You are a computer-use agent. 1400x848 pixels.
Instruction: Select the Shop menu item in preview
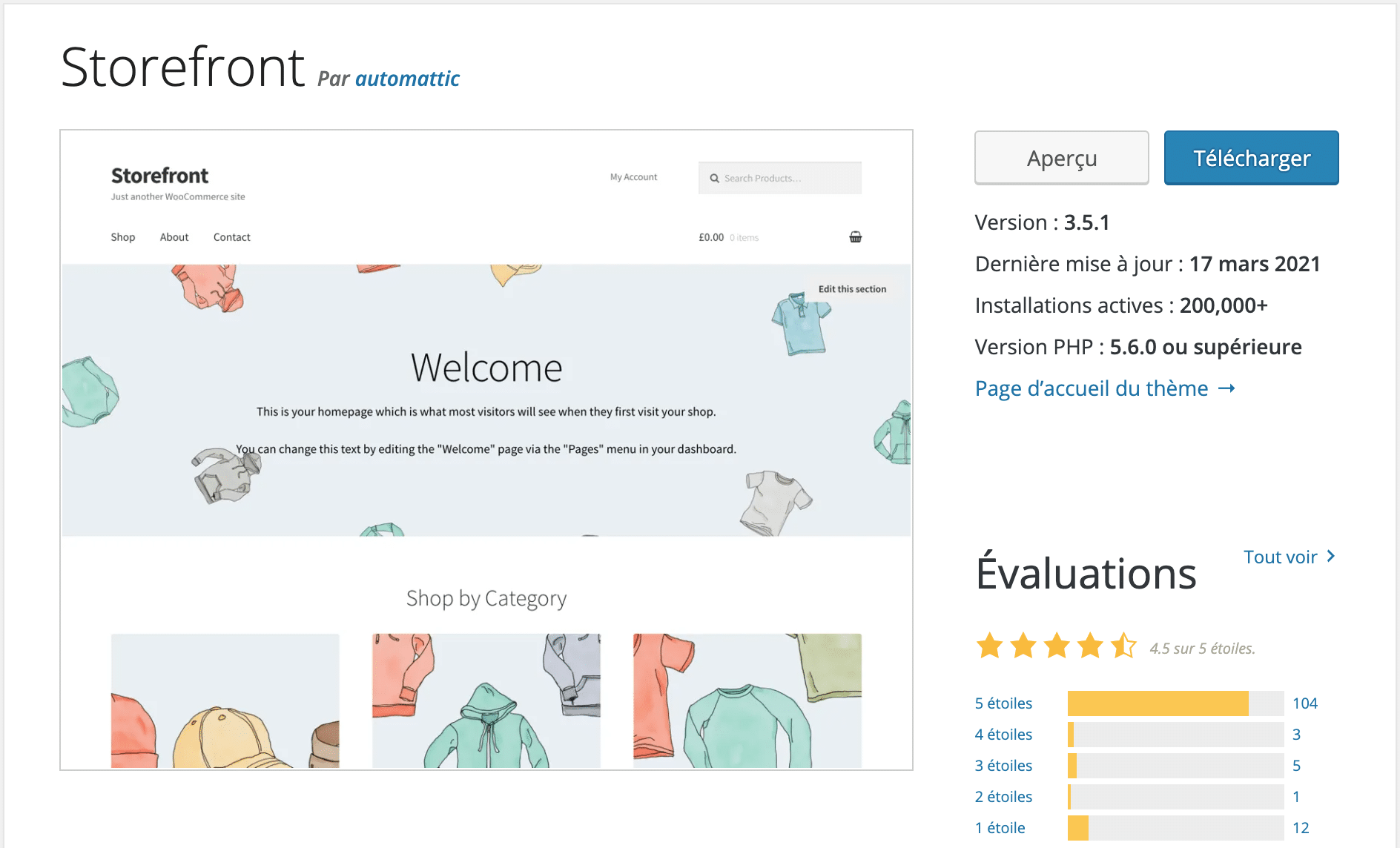coord(123,237)
